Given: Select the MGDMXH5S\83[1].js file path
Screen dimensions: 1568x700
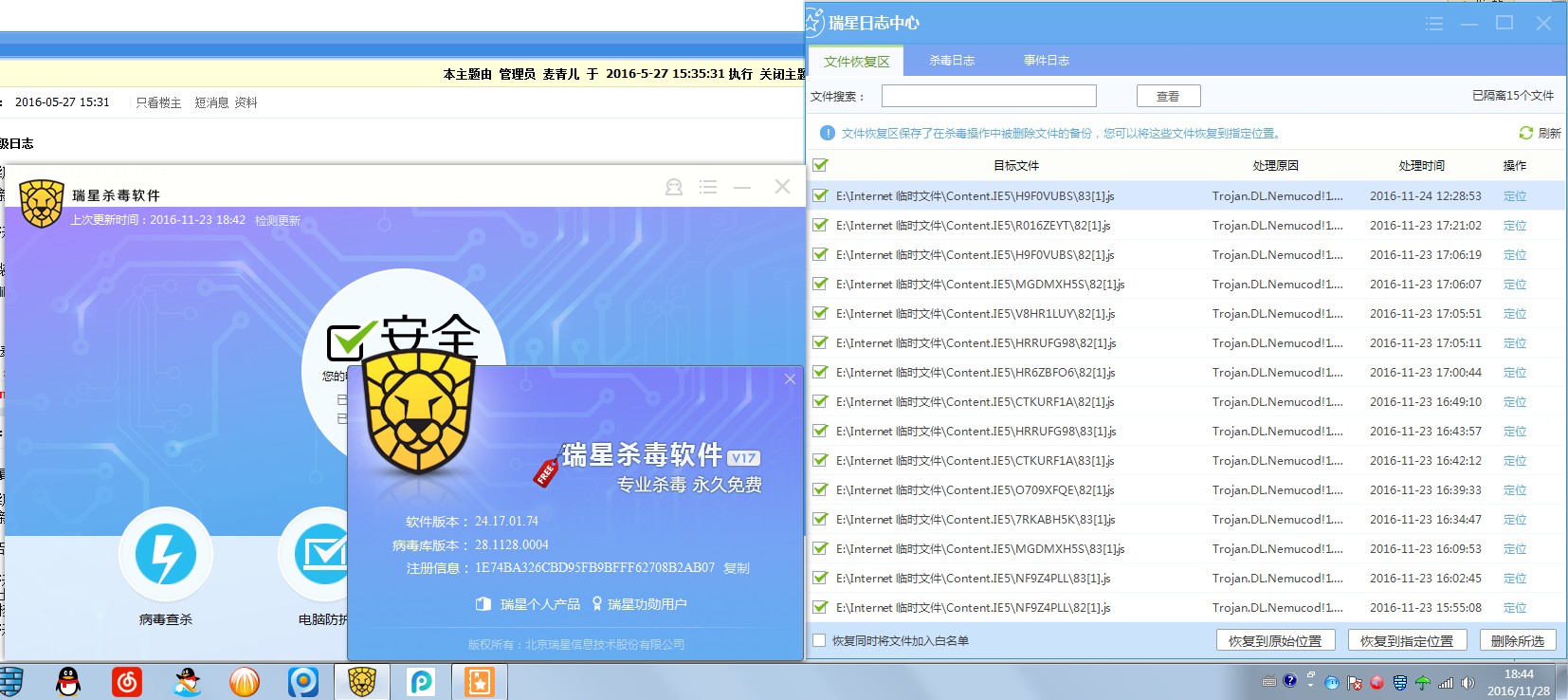Looking at the screenshot, I should pos(980,549).
